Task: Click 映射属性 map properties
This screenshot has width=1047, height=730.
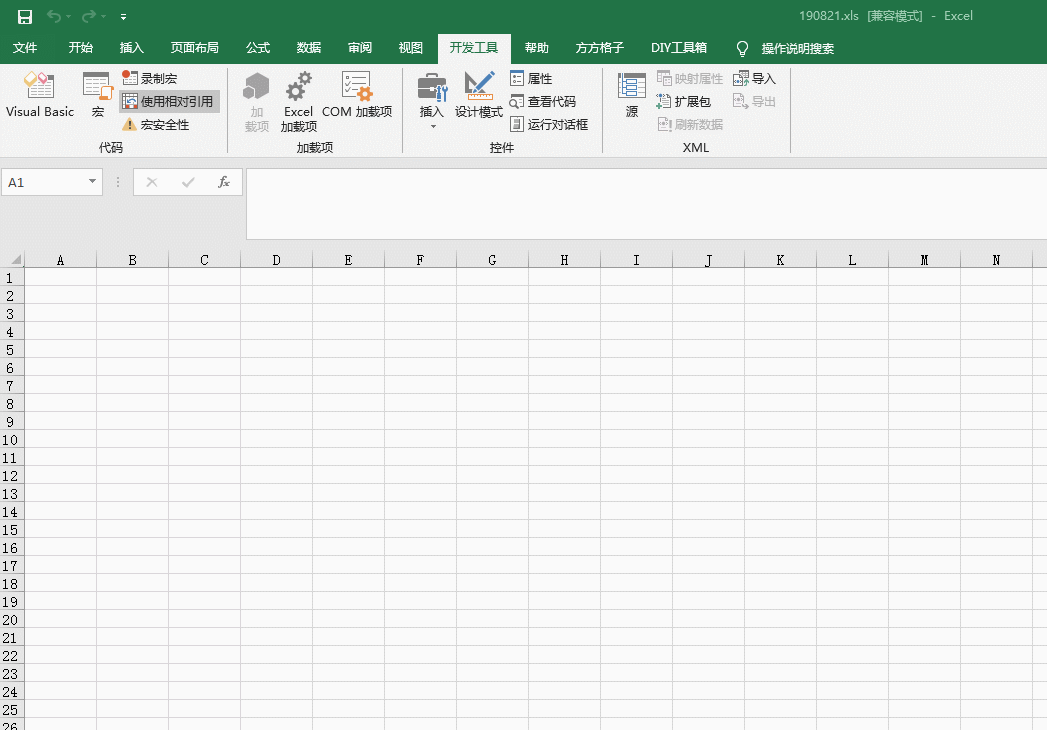Action: pos(690,78)
